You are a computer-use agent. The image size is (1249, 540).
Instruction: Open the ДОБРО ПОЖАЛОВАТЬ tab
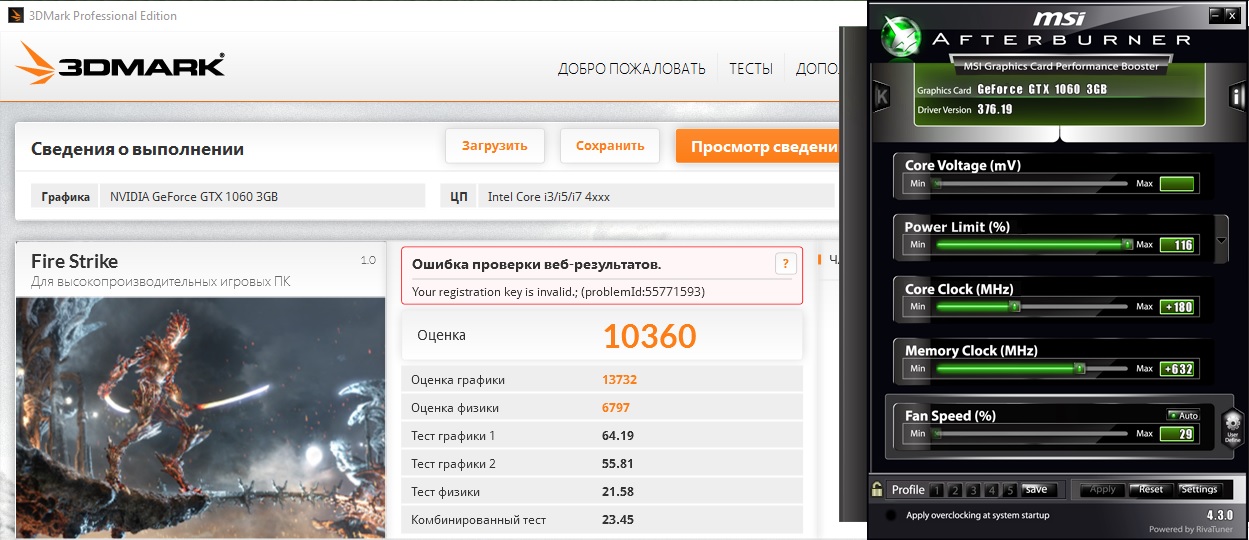[x=631, y=69]
